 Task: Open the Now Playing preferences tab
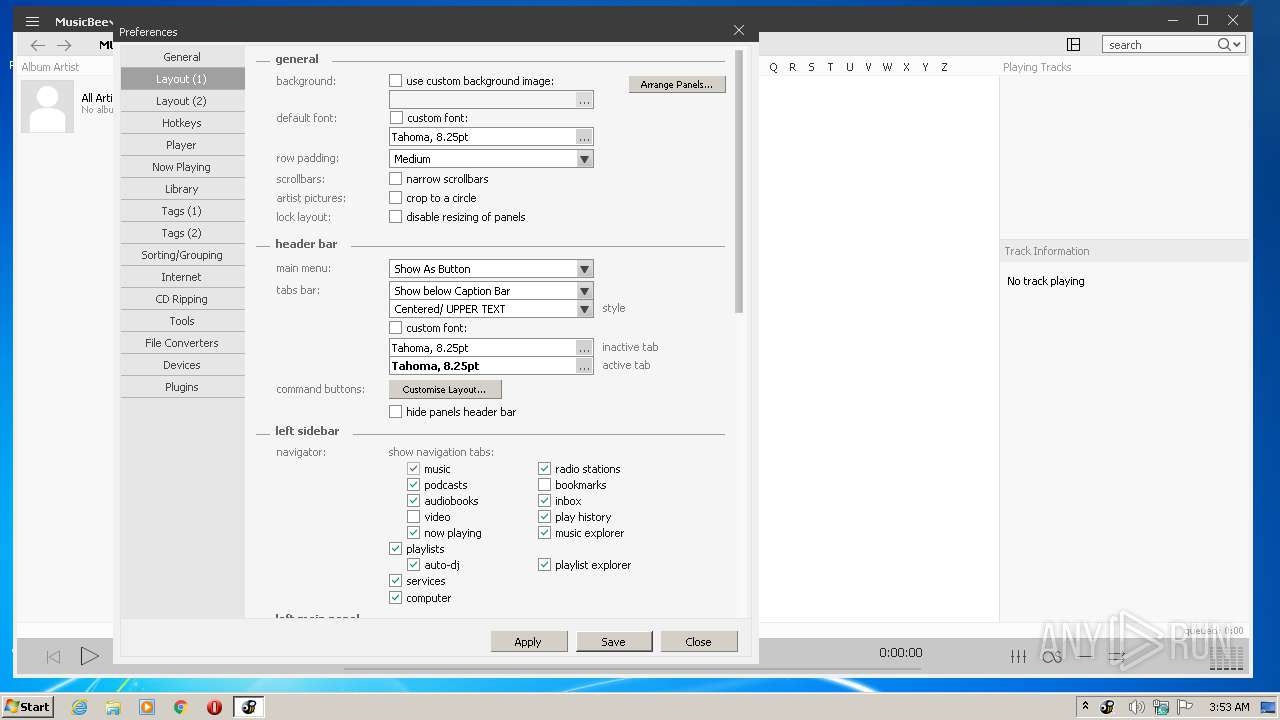(182, 167)
